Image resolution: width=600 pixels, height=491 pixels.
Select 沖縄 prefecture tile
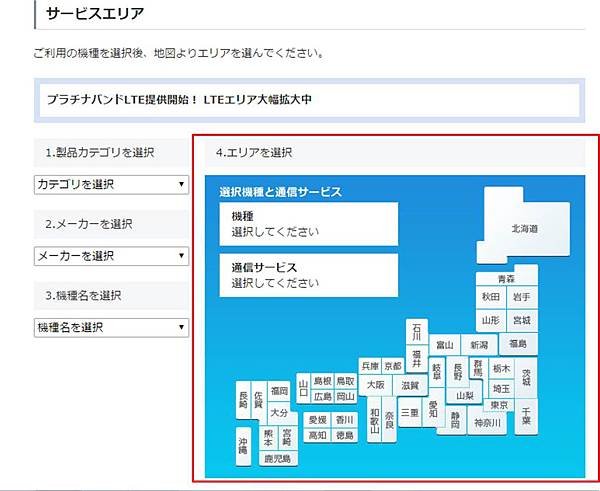(x=243, y=446)
